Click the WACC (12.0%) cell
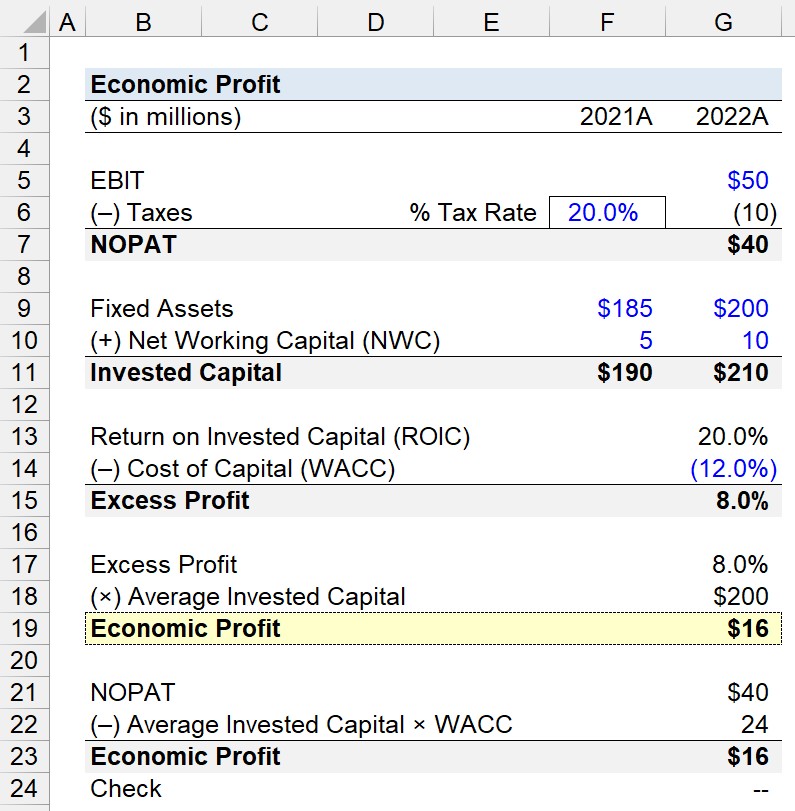This screenshot has width=795, height=811. click(x=724, y=469)
